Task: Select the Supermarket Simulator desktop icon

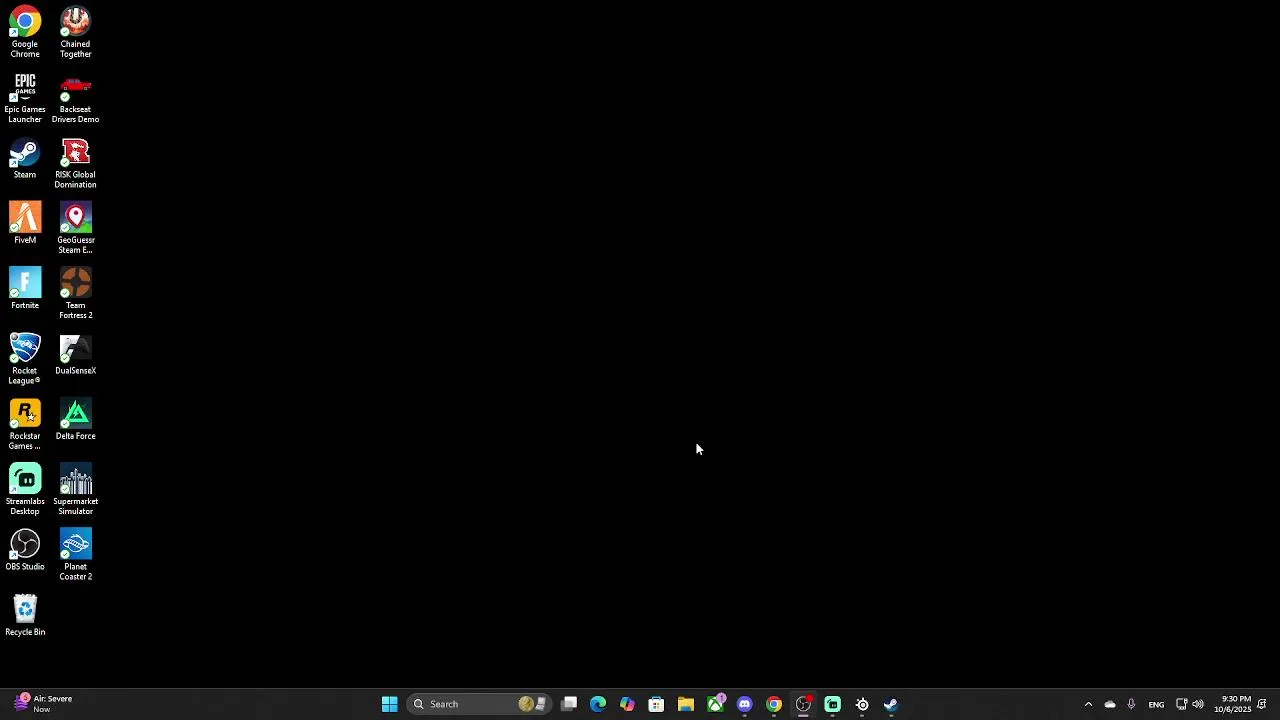Action: coord(75,489)
